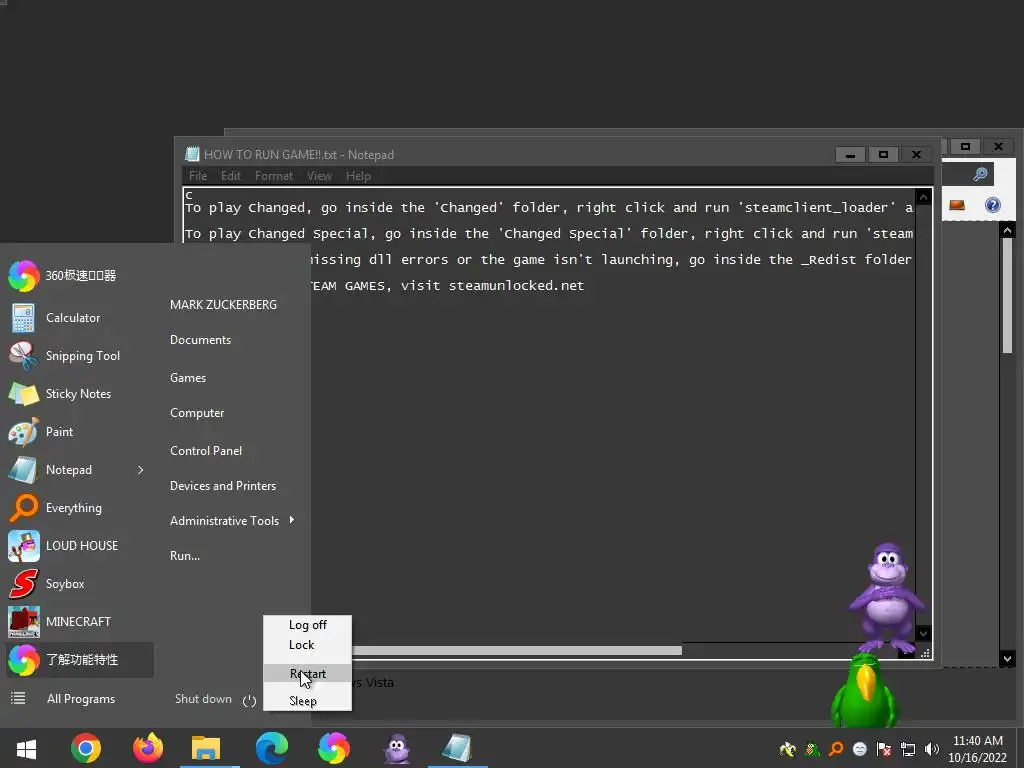Open the View menu in Notepad
The image size is (1024, 768).
coord(319,176)
